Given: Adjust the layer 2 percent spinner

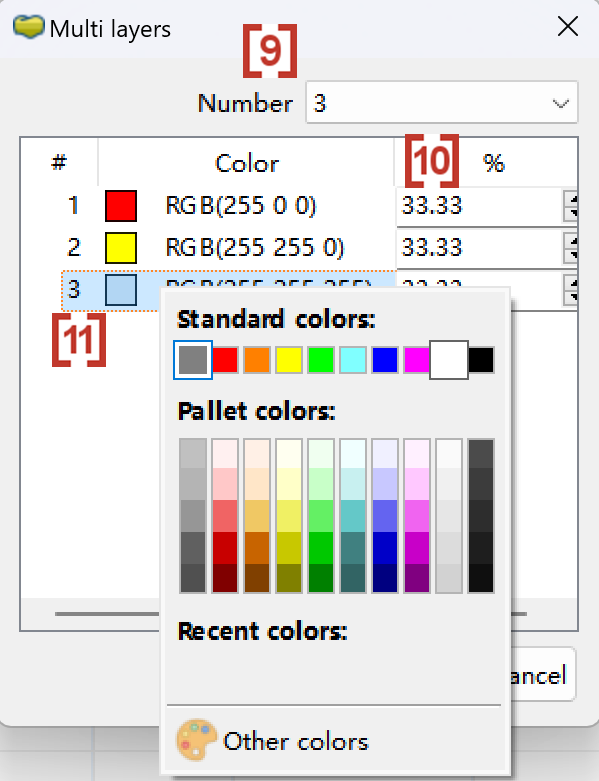Looking at the screenshot, I should [571, 248].
